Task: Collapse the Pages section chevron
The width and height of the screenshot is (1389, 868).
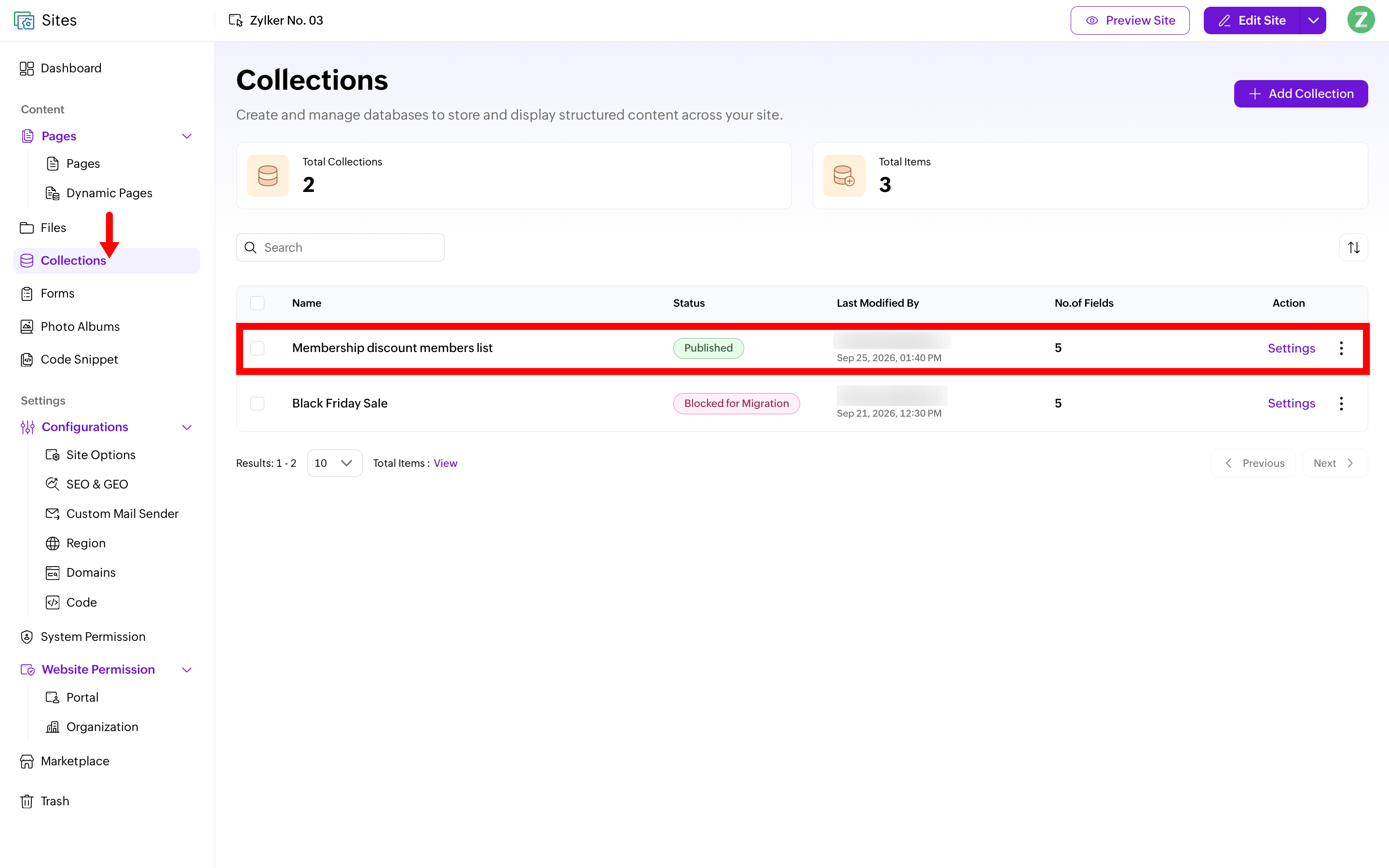Action: [187, 136]
